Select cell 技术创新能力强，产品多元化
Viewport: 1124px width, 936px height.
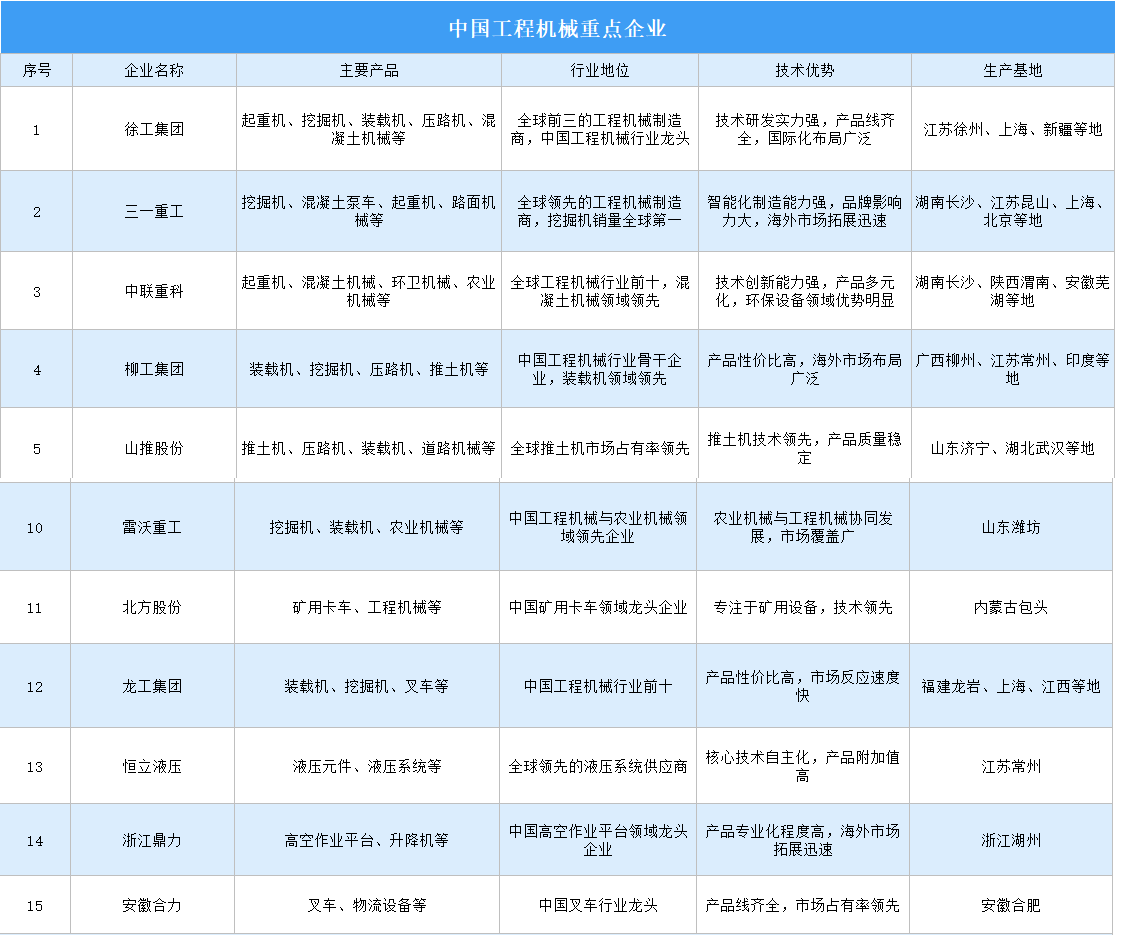pos(805,291)
